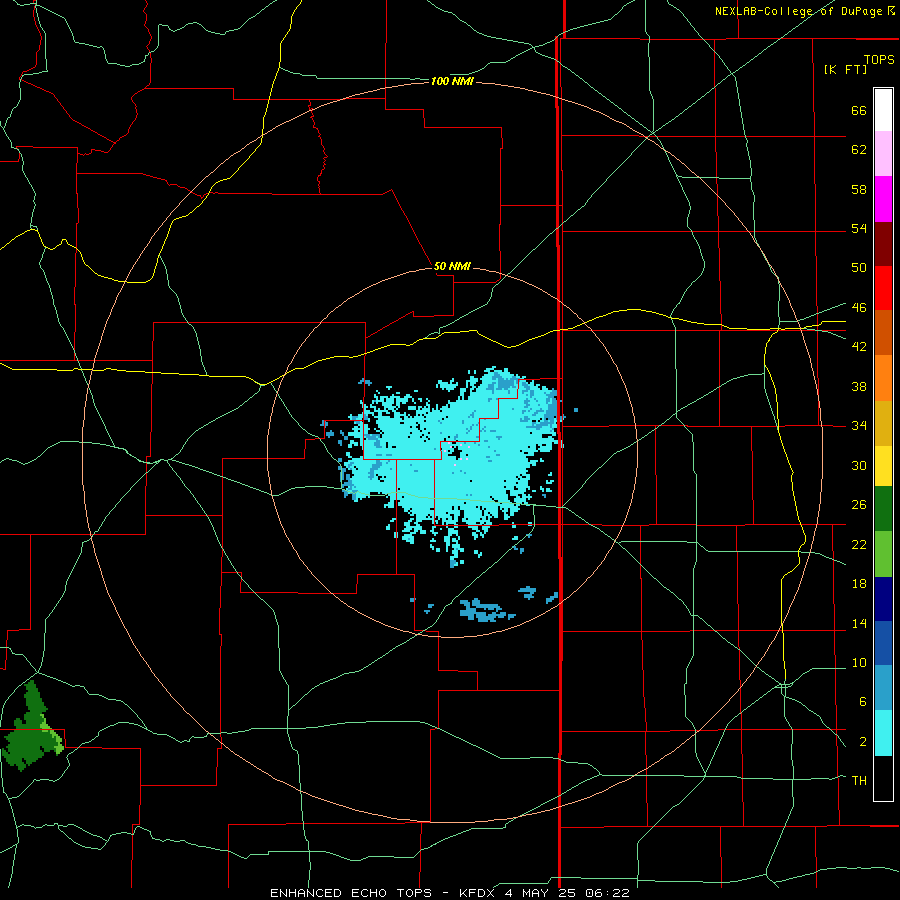Image resolution: width=900 pixels, height=900 pixels.
Task: Click the 54 legend value
Action: tap(859, 228)
